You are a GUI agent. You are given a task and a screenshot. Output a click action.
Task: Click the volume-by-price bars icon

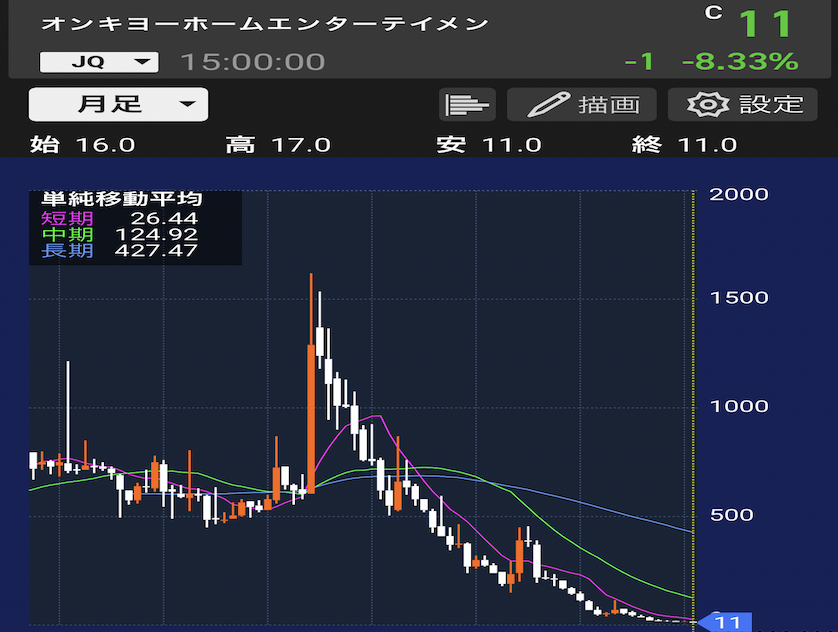point(467,104)
